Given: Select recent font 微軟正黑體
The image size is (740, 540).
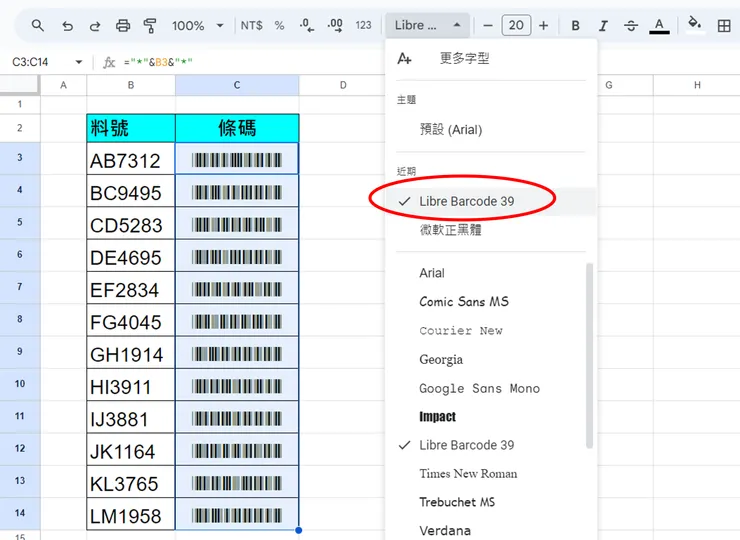Looking at the screenshot, I should (491, 230).
